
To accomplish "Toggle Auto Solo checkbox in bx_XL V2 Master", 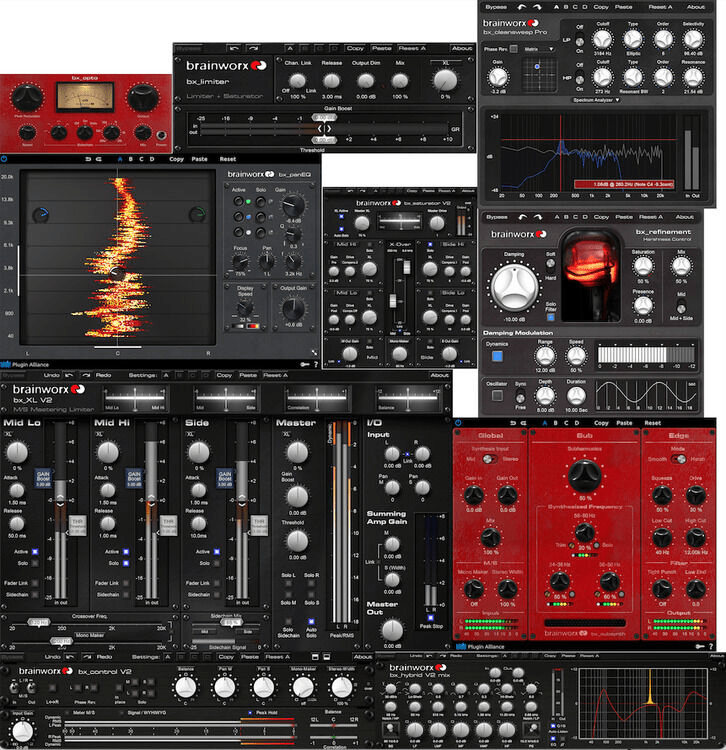I will point(311,621).
